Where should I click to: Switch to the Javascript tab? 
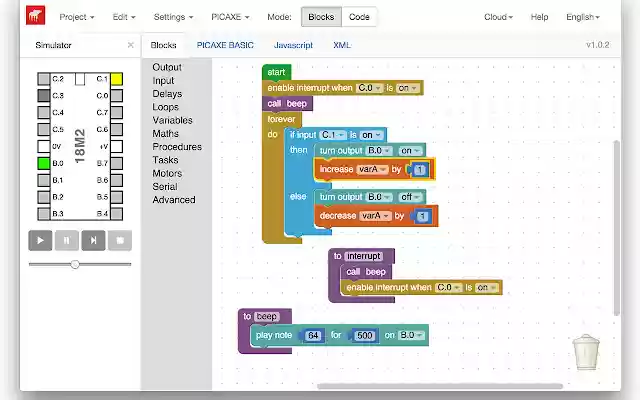(293, 45)
